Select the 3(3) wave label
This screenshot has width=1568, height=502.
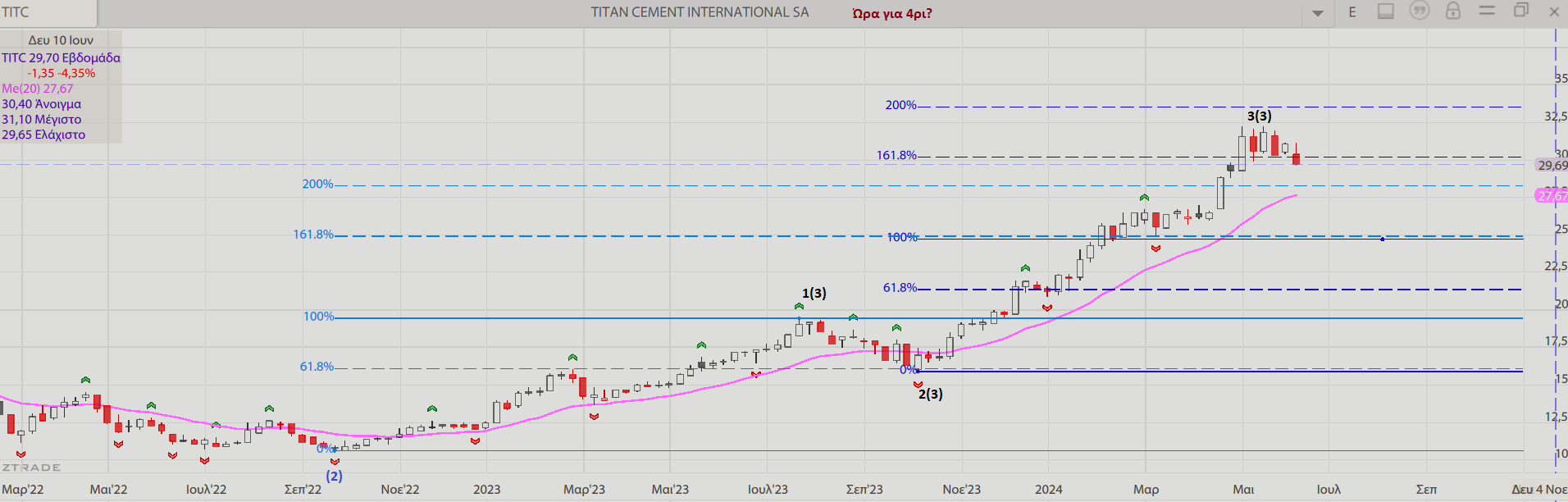[1260, 116]
